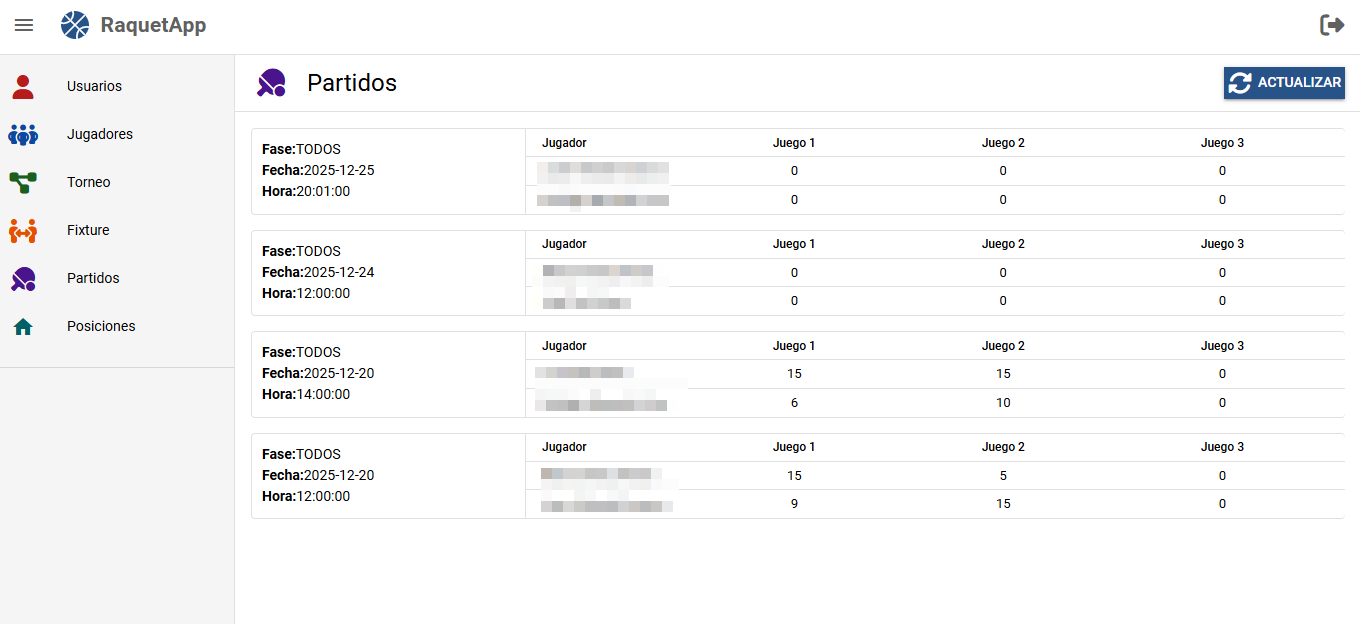Click the RaquetApp ball logo
Screen dimensions: 1360x624
75,25
